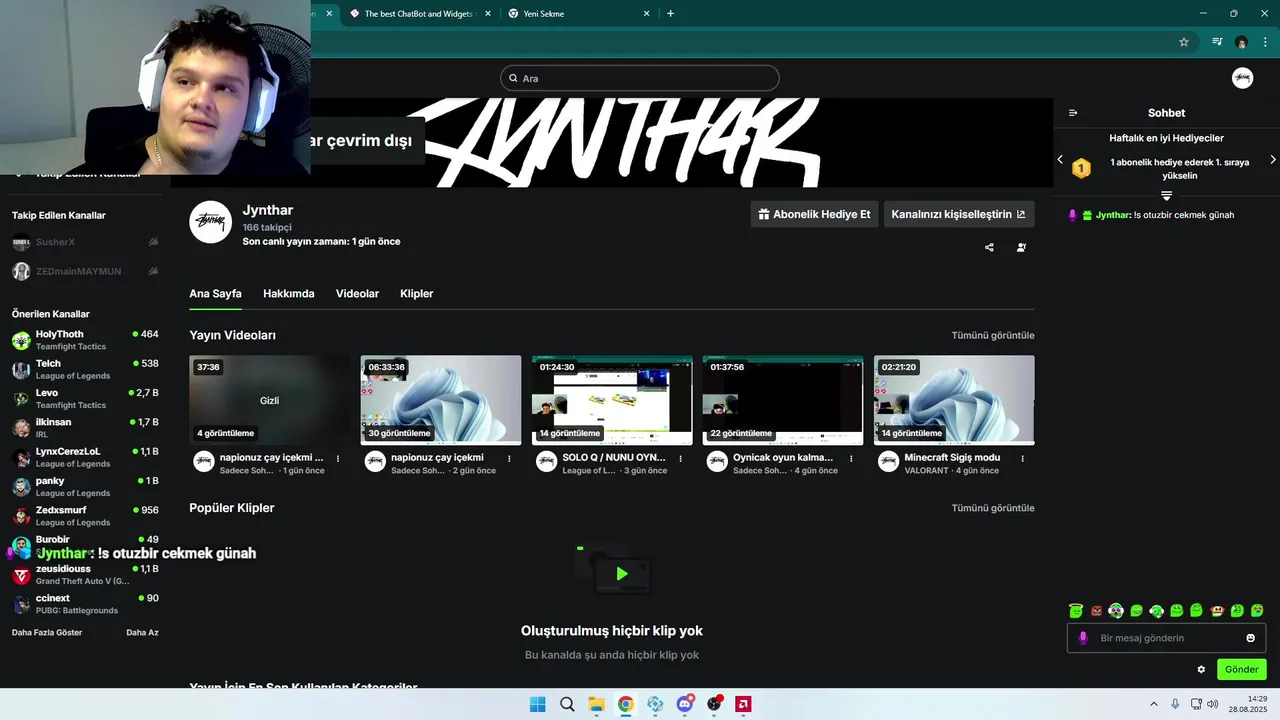Pick the monkey face emote
The image size is (1280, 720).
click(1217, 610)
